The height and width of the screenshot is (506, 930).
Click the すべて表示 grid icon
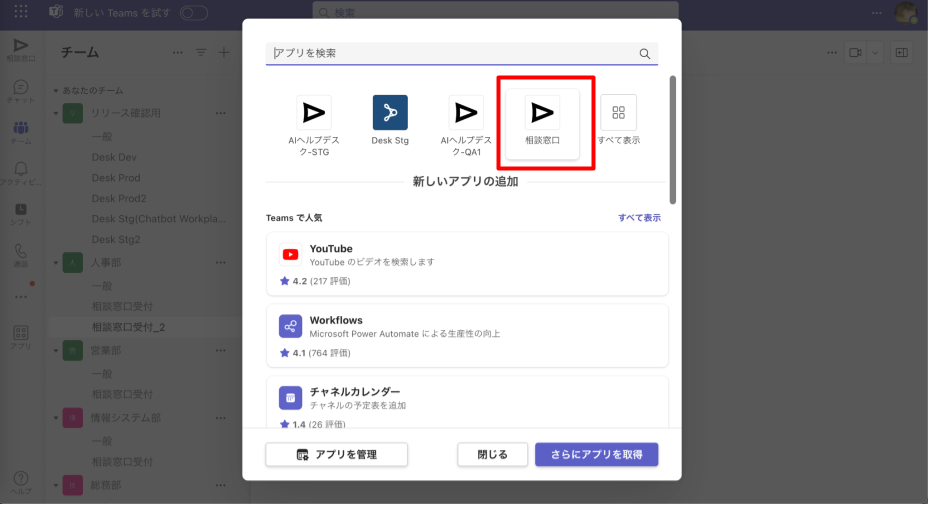[618, 113]
